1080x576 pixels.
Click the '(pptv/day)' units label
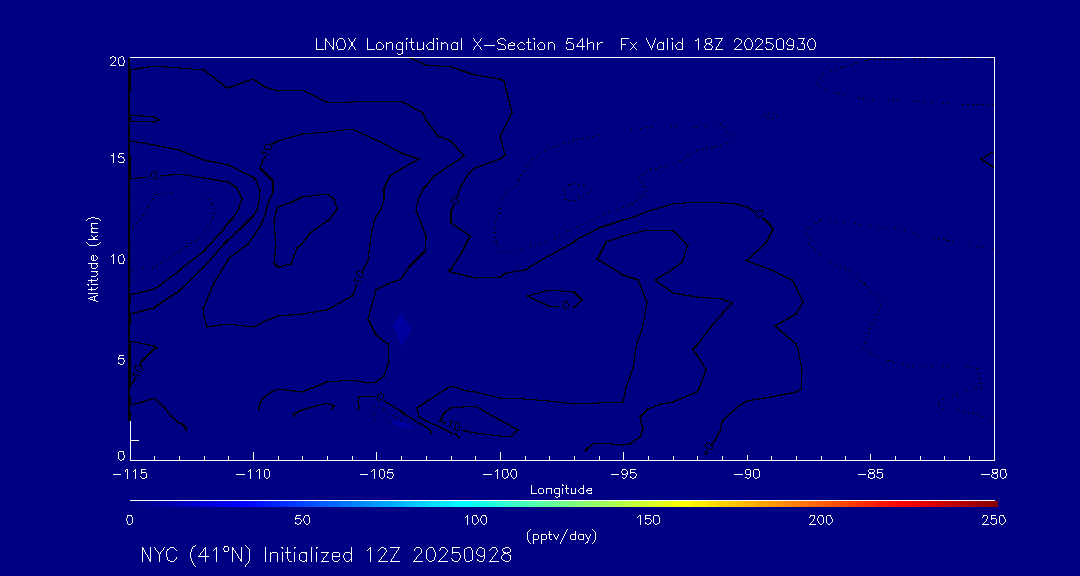pyautogui.click(x=561, y=536)
